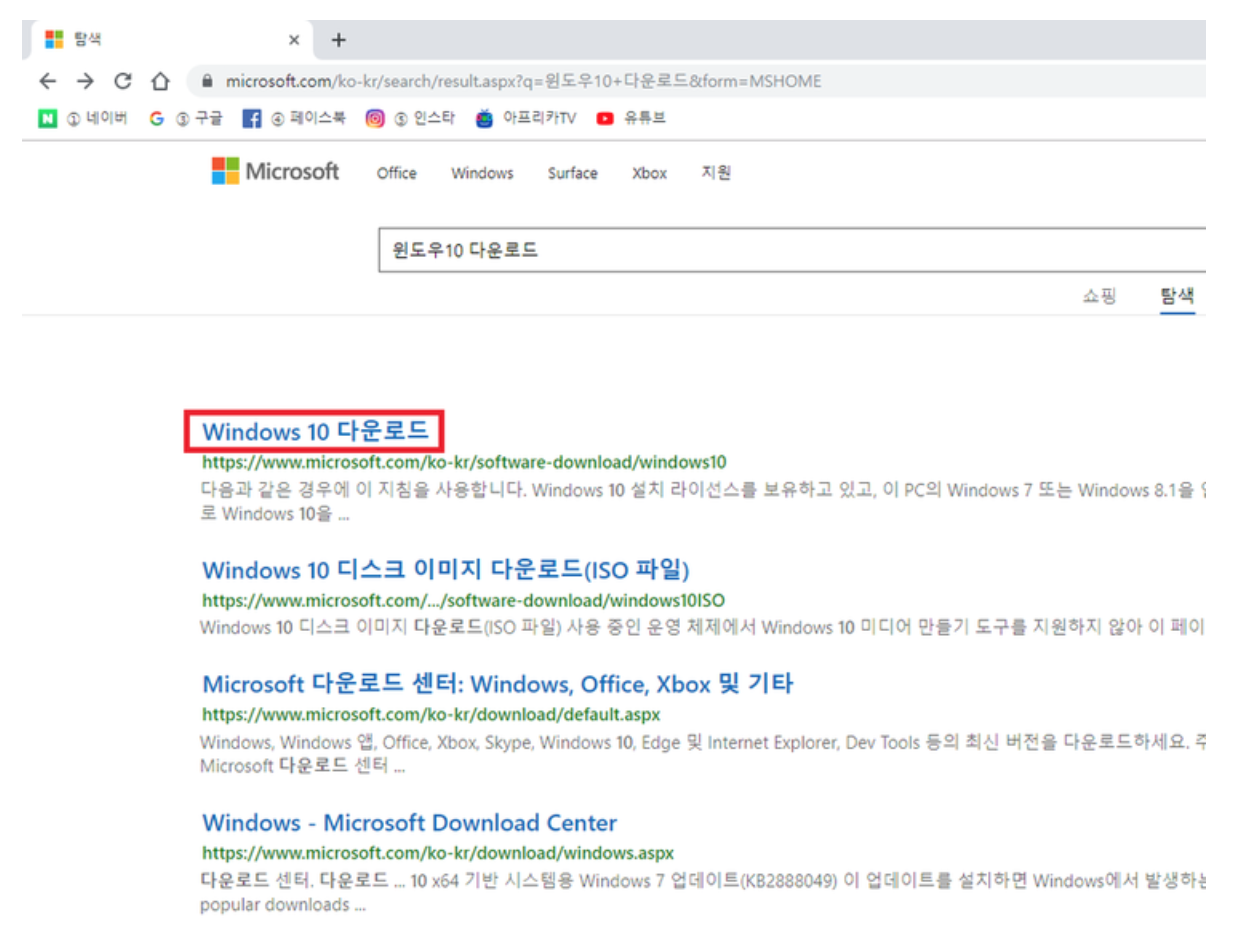Open Windows 10 디스크 이미지 다운로드(ISO 파일) link
Viewport: 1242px width, 948px height.
(446, 570)
